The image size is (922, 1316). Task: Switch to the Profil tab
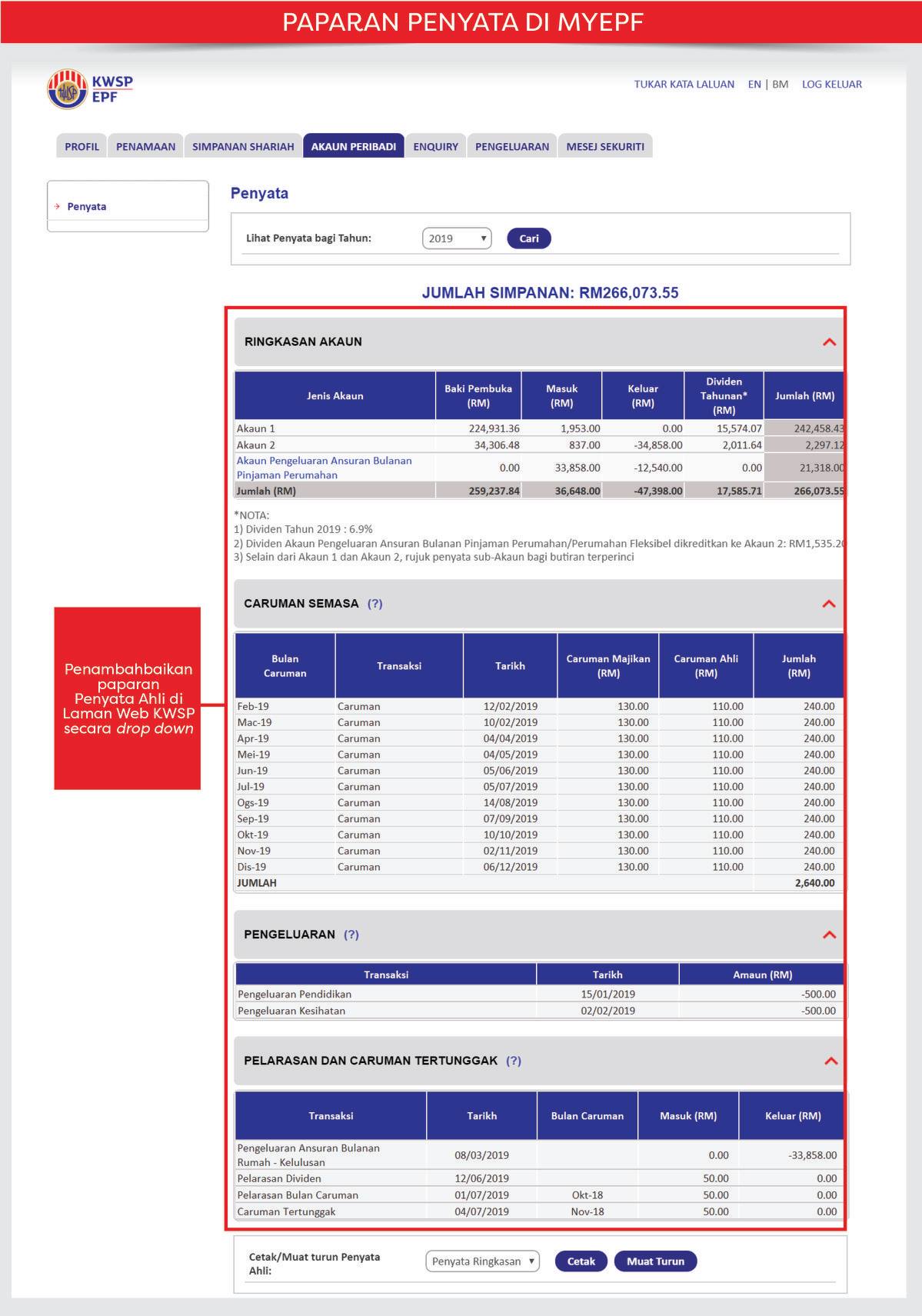click(82, 146)
